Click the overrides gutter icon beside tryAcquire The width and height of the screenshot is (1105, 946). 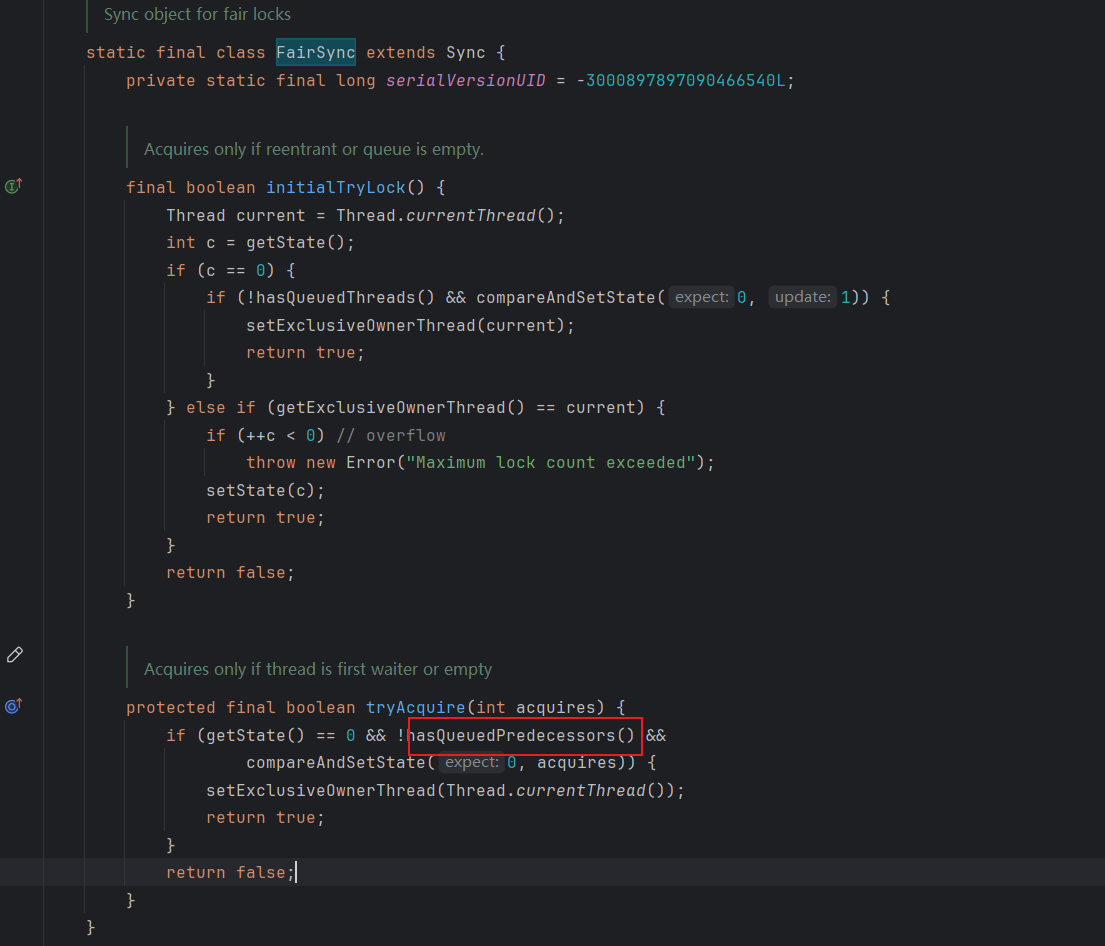[13, 706]
